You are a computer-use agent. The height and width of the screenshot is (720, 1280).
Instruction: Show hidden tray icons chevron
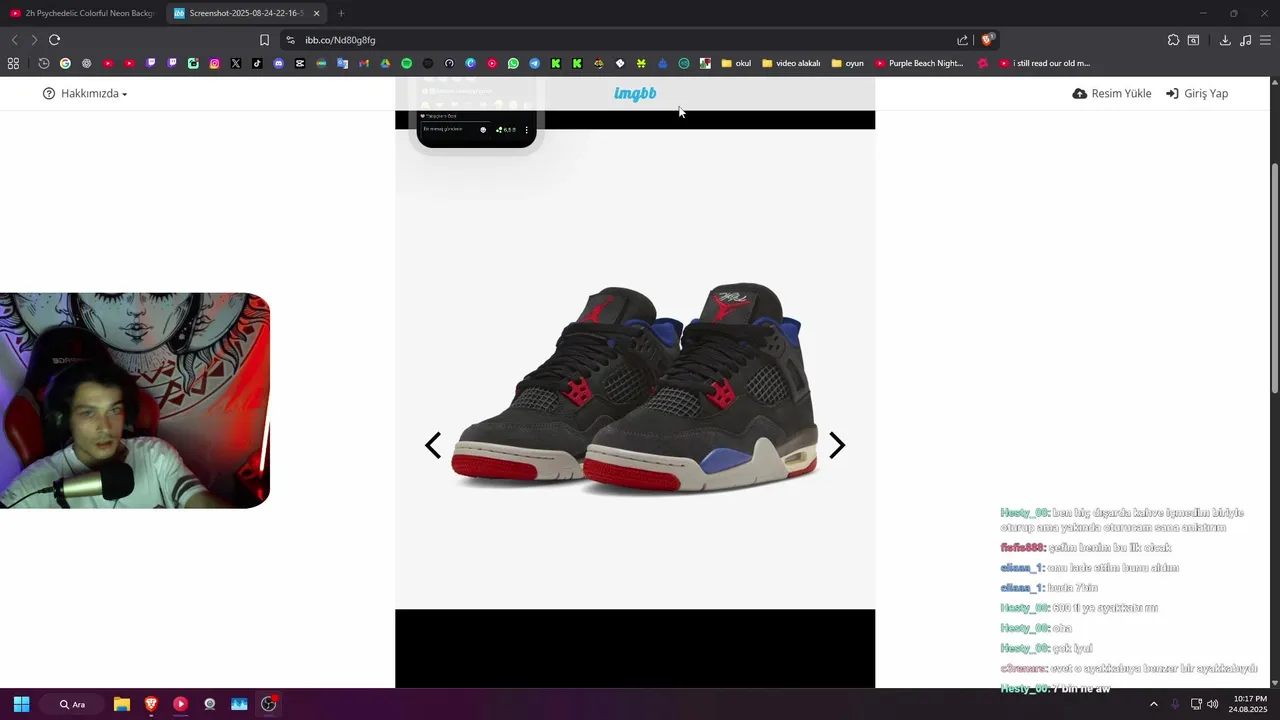(1153, 704)
